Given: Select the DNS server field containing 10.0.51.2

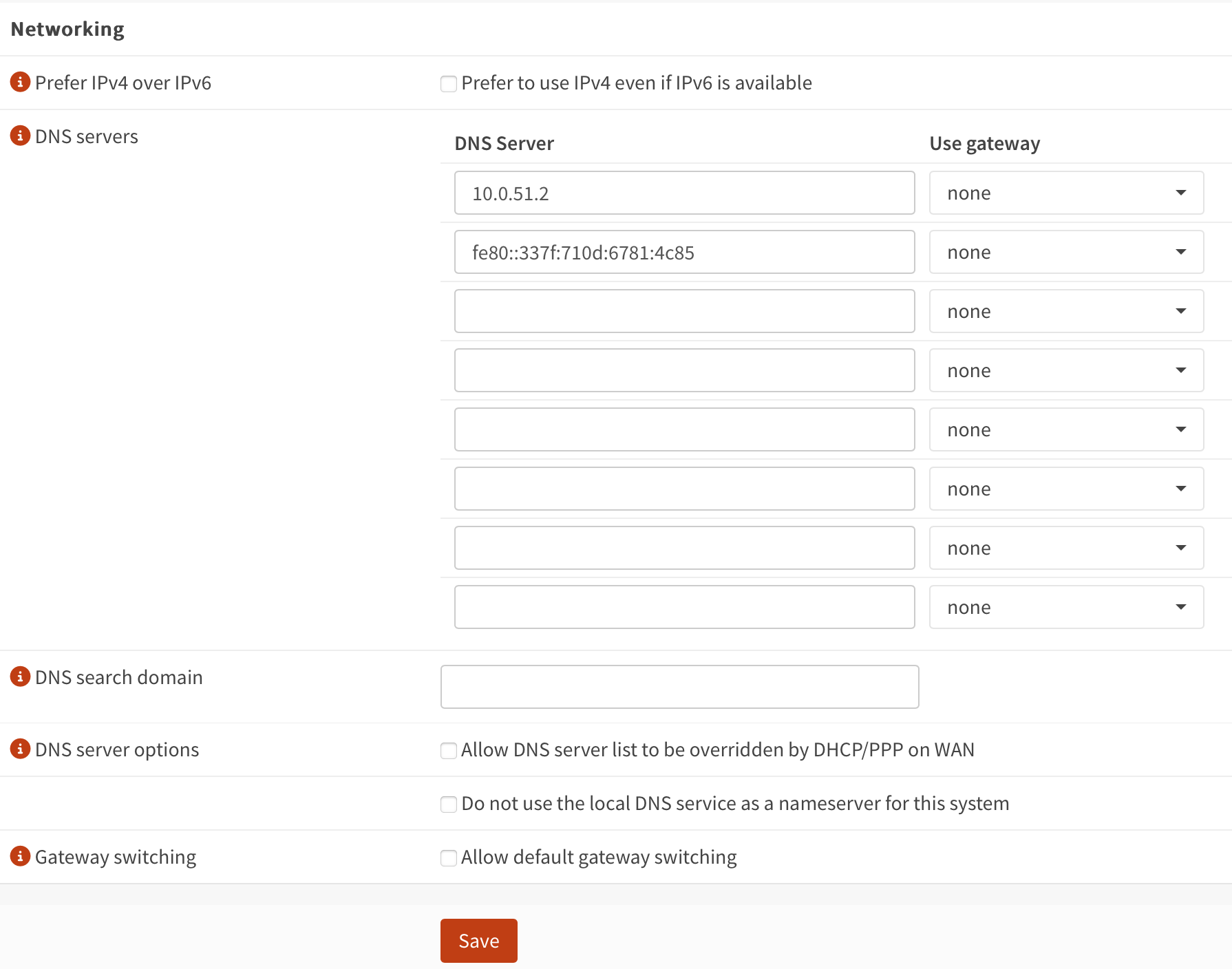Looking at the screenshot, I should point(684,193).
